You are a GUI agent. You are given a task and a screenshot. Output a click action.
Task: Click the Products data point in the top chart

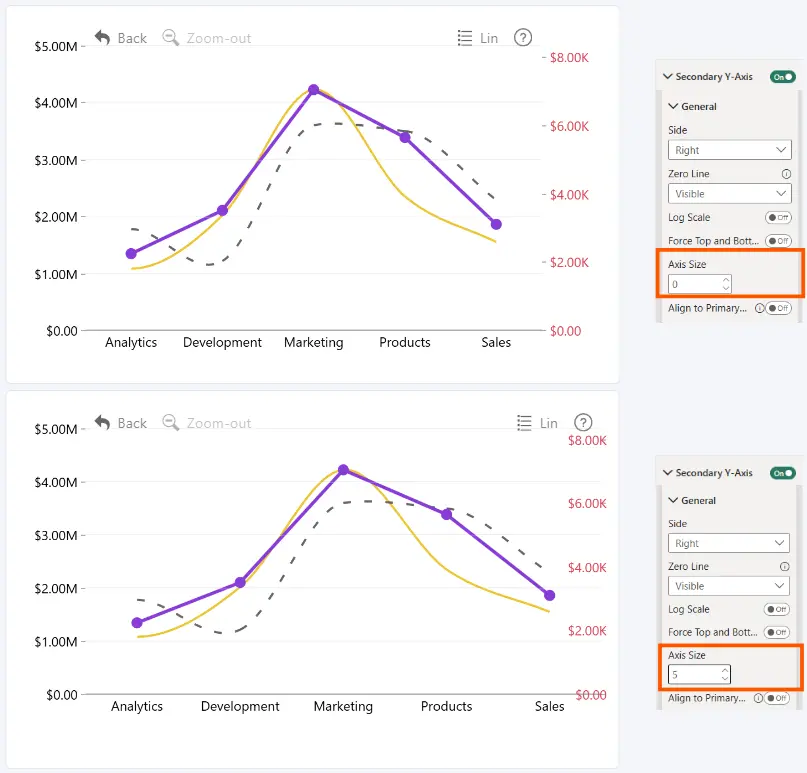[x=405, y=137]
